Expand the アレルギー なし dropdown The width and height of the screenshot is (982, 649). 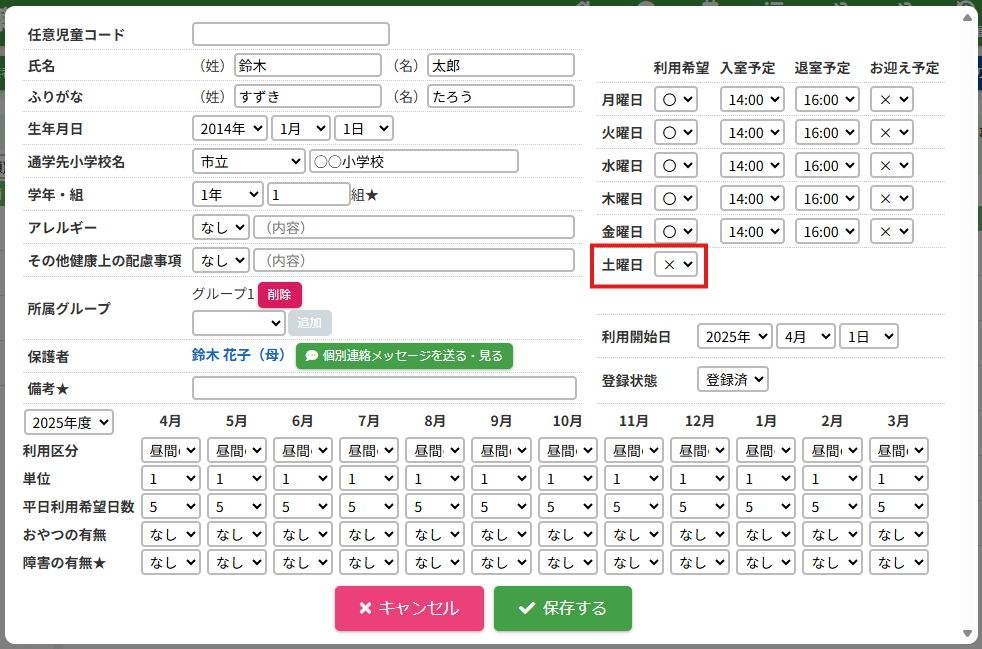point(220,227)
